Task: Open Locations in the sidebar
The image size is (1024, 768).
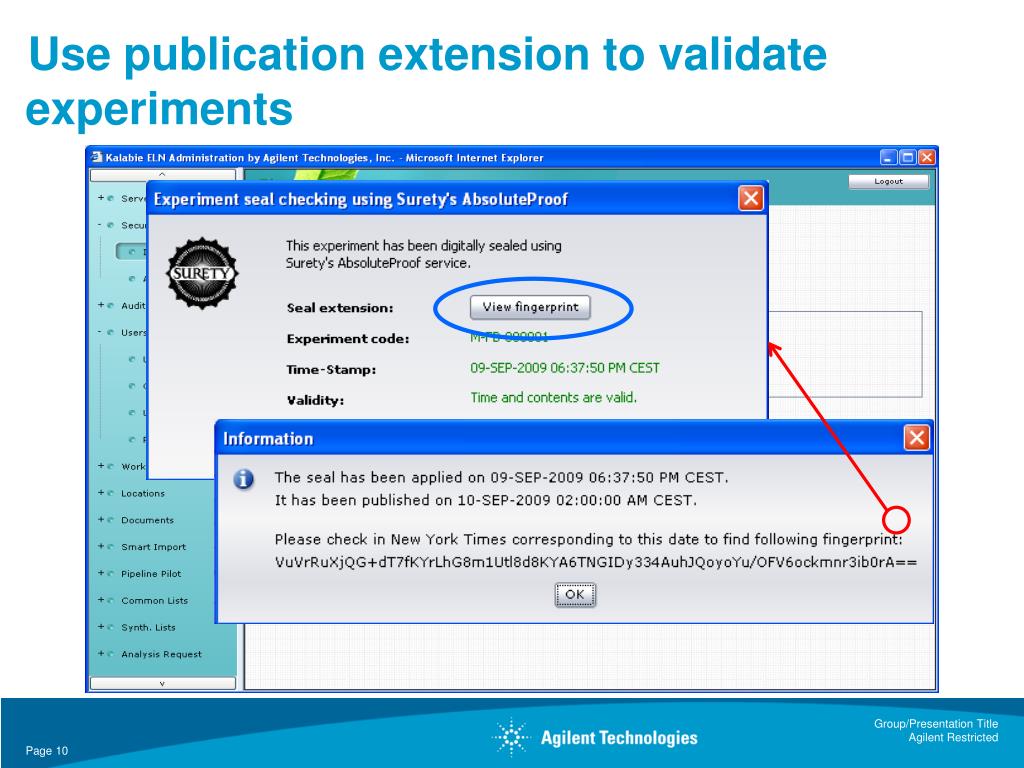Action: coord(143,494)
